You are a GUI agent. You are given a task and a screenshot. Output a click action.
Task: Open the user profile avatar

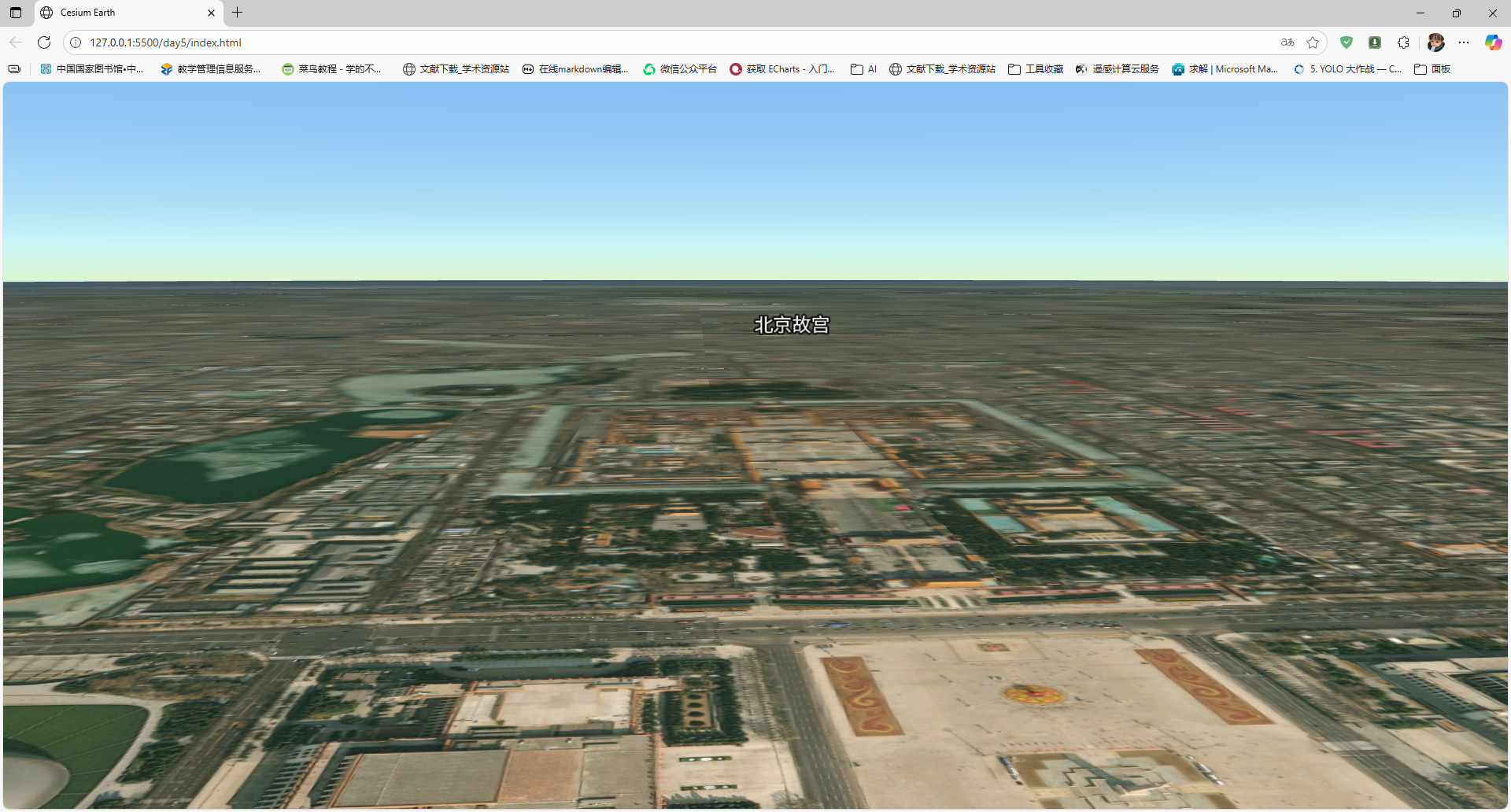coord(1435,42)
